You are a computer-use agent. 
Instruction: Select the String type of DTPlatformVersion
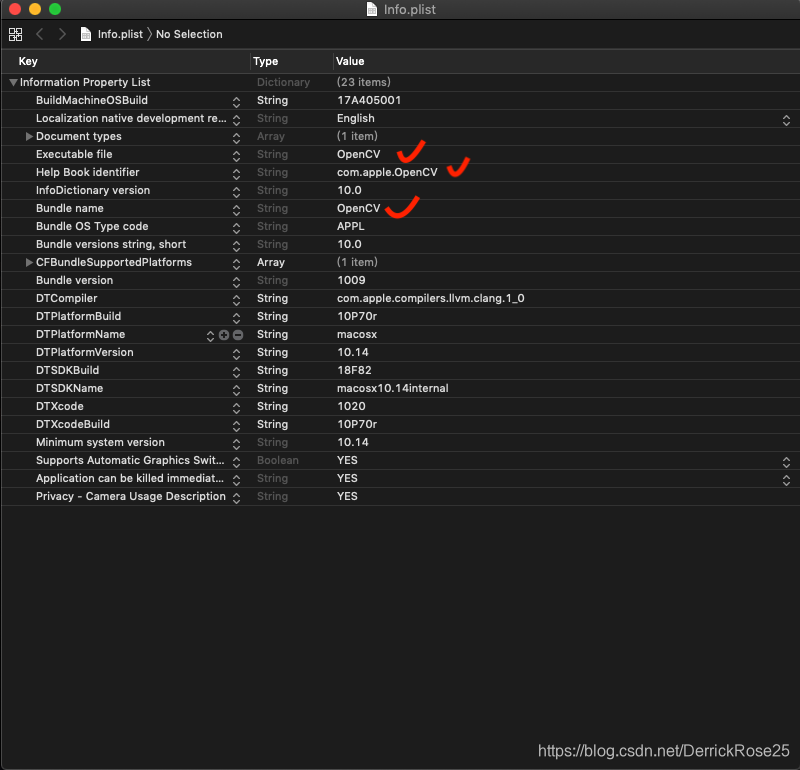pos(272,352)
